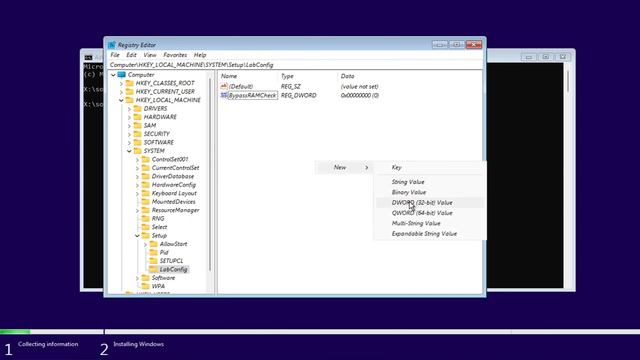The width and height of the screenshot is (640, 360).
Task: Click the HardwareConfig folder icon
Action: [x=146, y=185]
